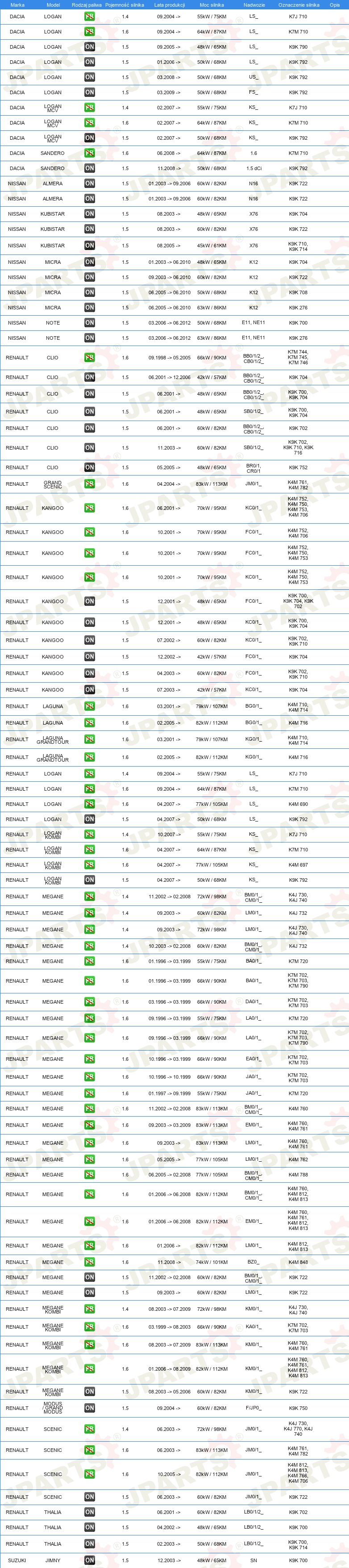The height and width of the screenshot is (1568, 349).
Task: Select the 'BZ0_' body code cell
Action: pos(253,1262)
